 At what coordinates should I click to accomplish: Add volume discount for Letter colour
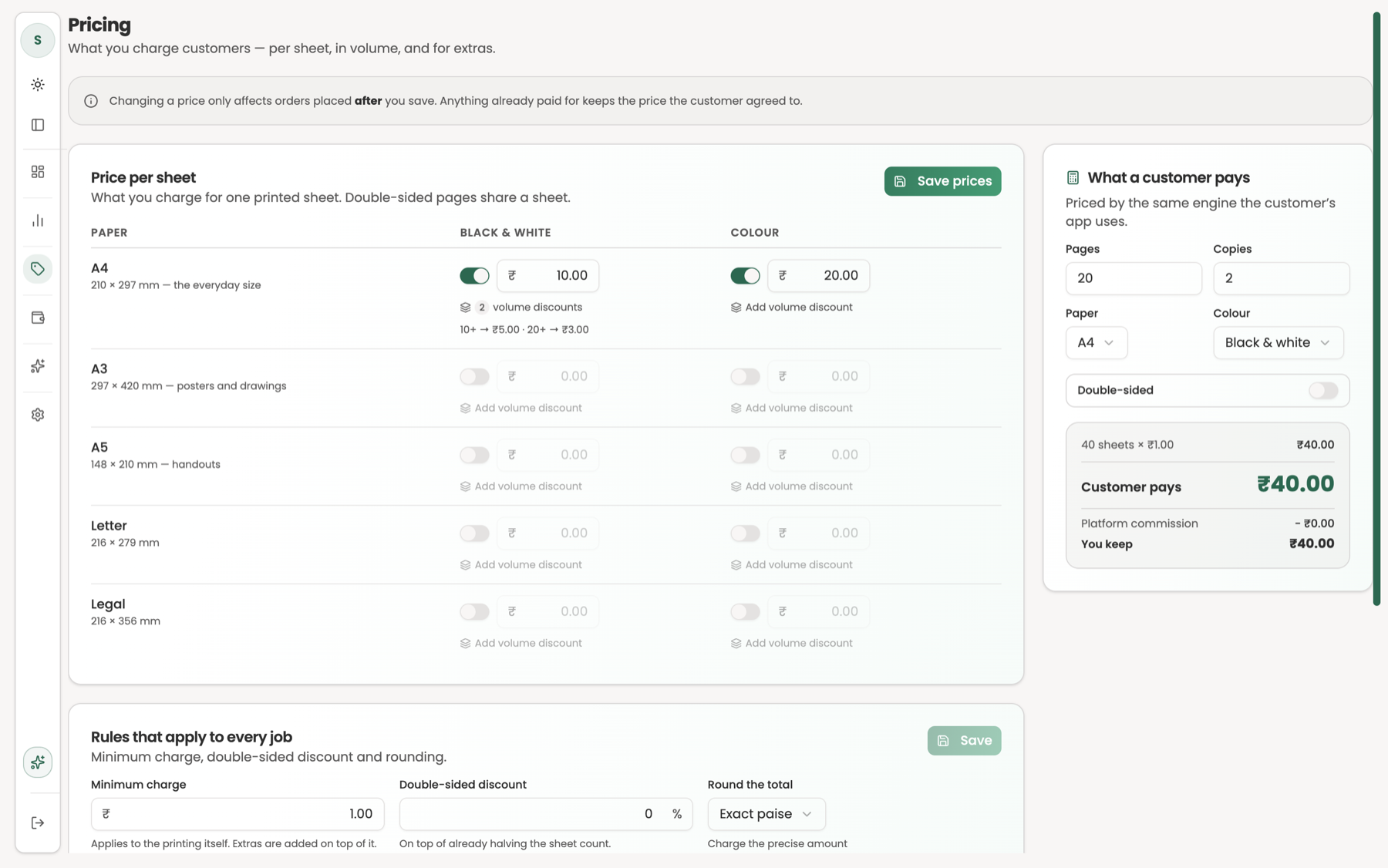tap(791, 565)
